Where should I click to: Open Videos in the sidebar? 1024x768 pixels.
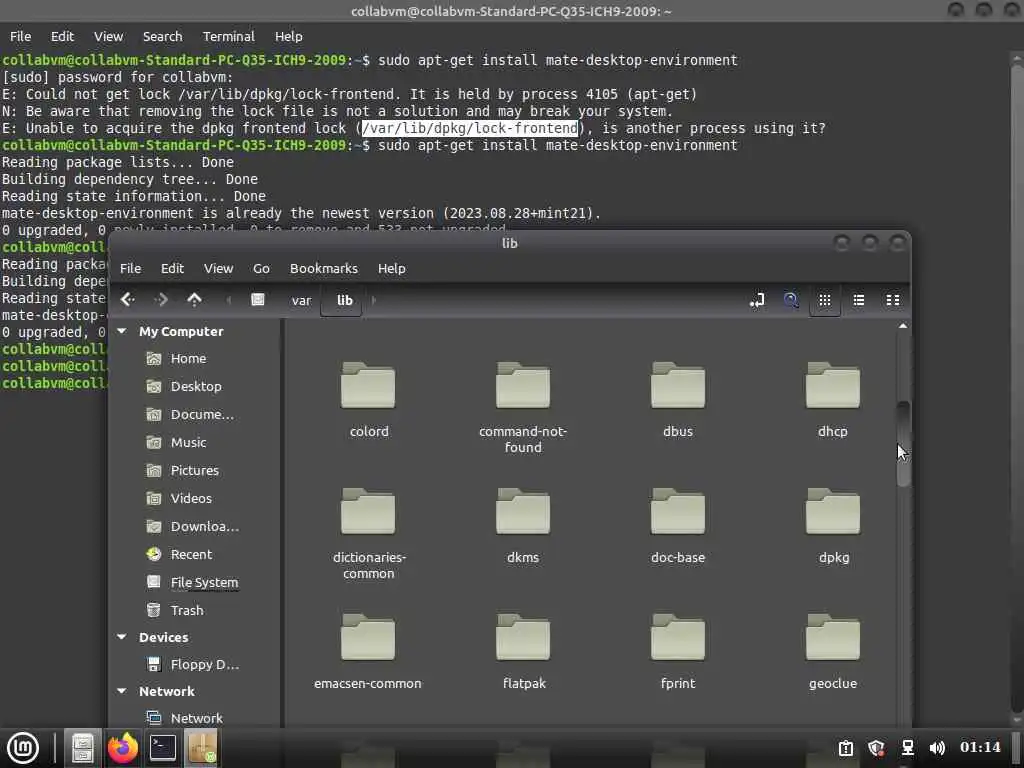click(x=191, y=498)
